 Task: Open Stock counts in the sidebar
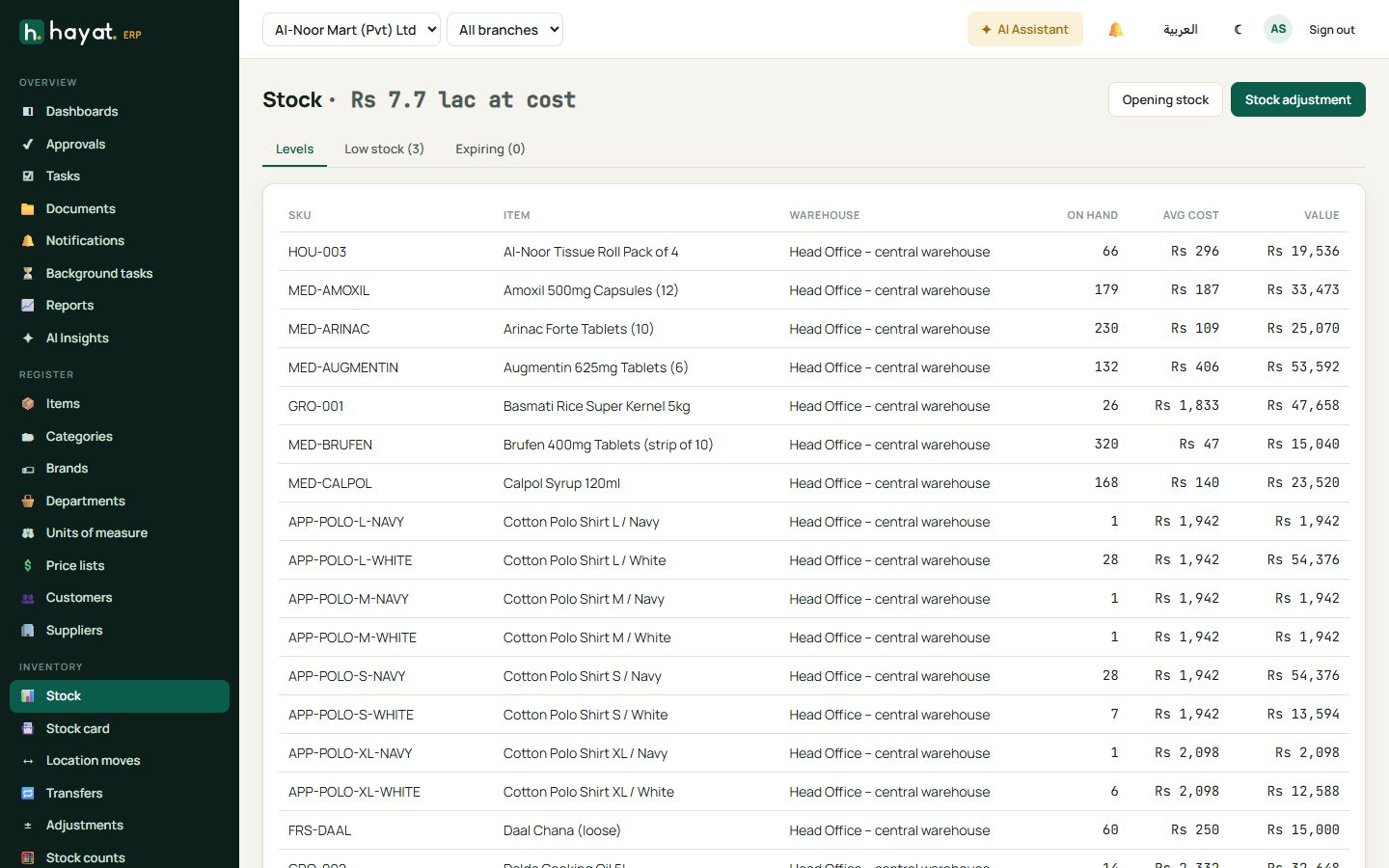tap(120, 857)
